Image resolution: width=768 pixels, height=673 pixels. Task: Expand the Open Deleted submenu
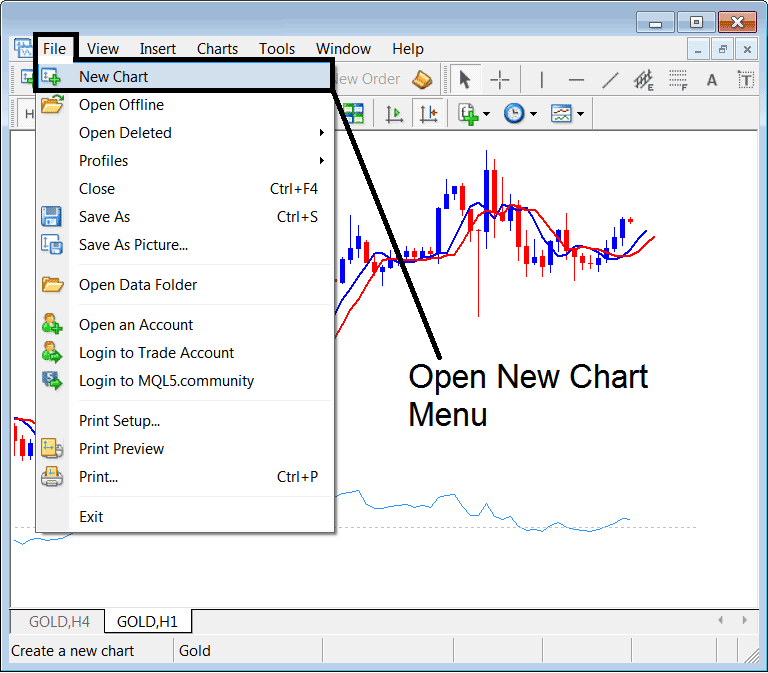pos(185,133)
